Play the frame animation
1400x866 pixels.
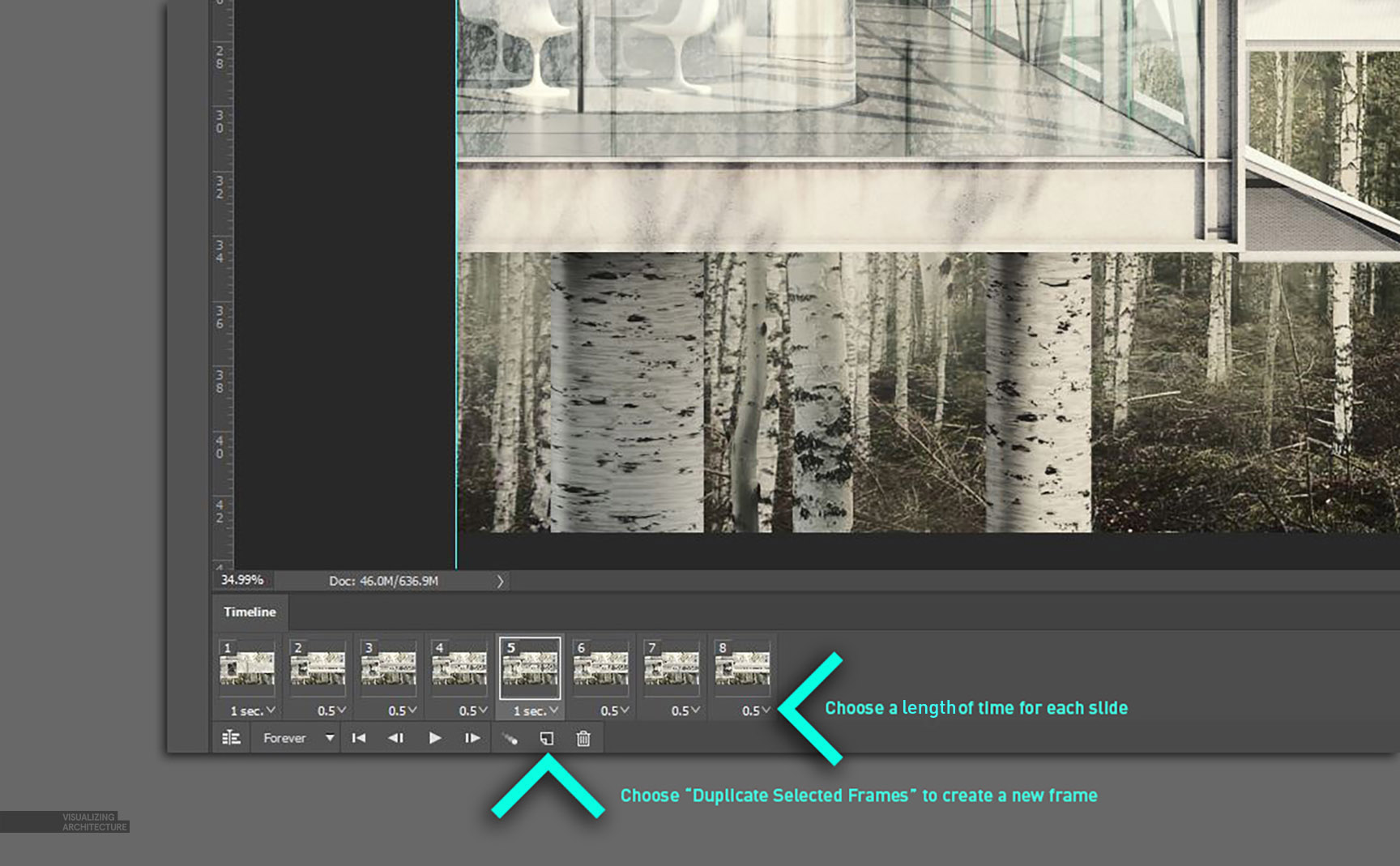pyautogui.click(x=435, y=738)
